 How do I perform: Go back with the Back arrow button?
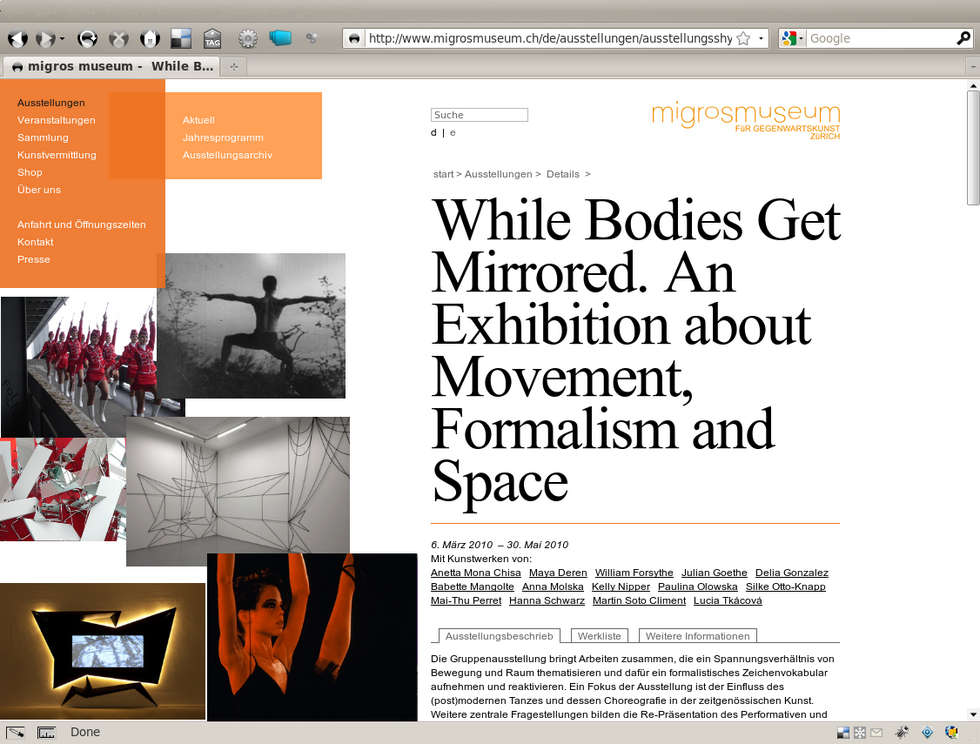point(18,39)
